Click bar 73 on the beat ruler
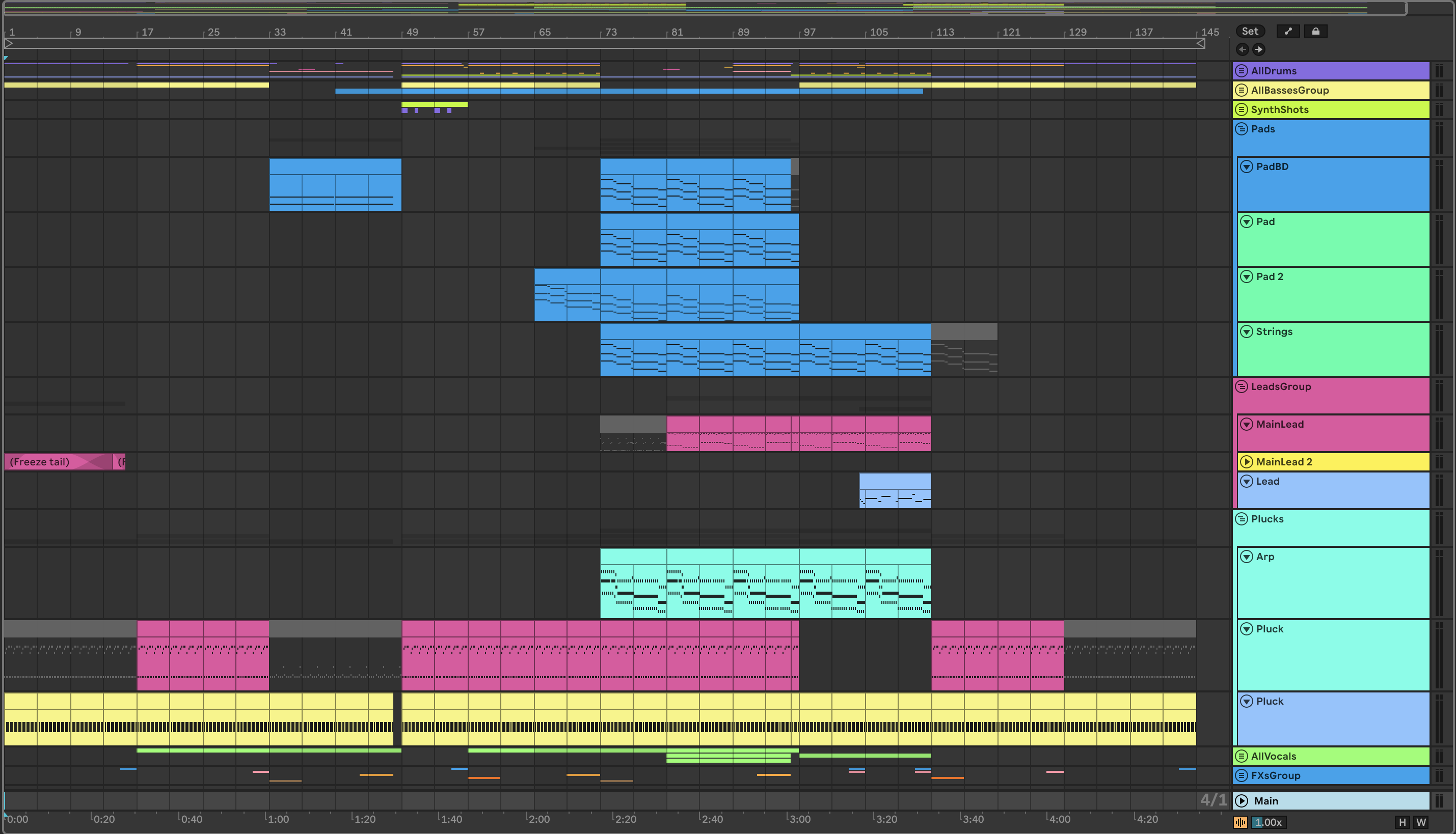 click(610, 33)
